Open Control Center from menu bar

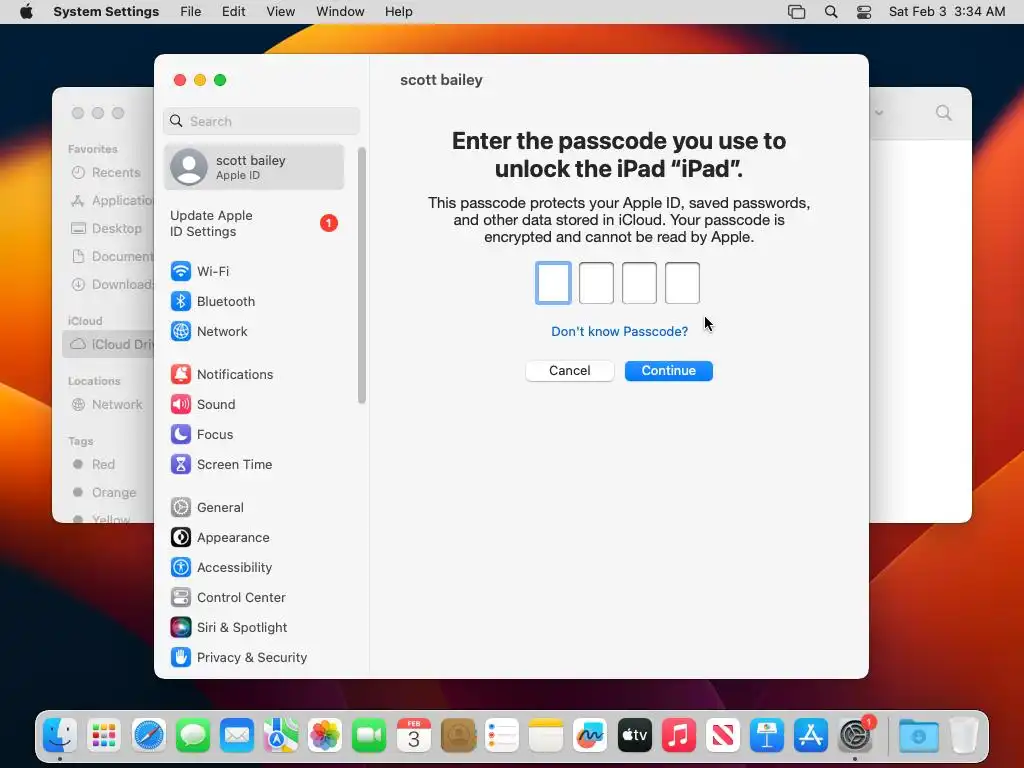click(x=864, y=12)
